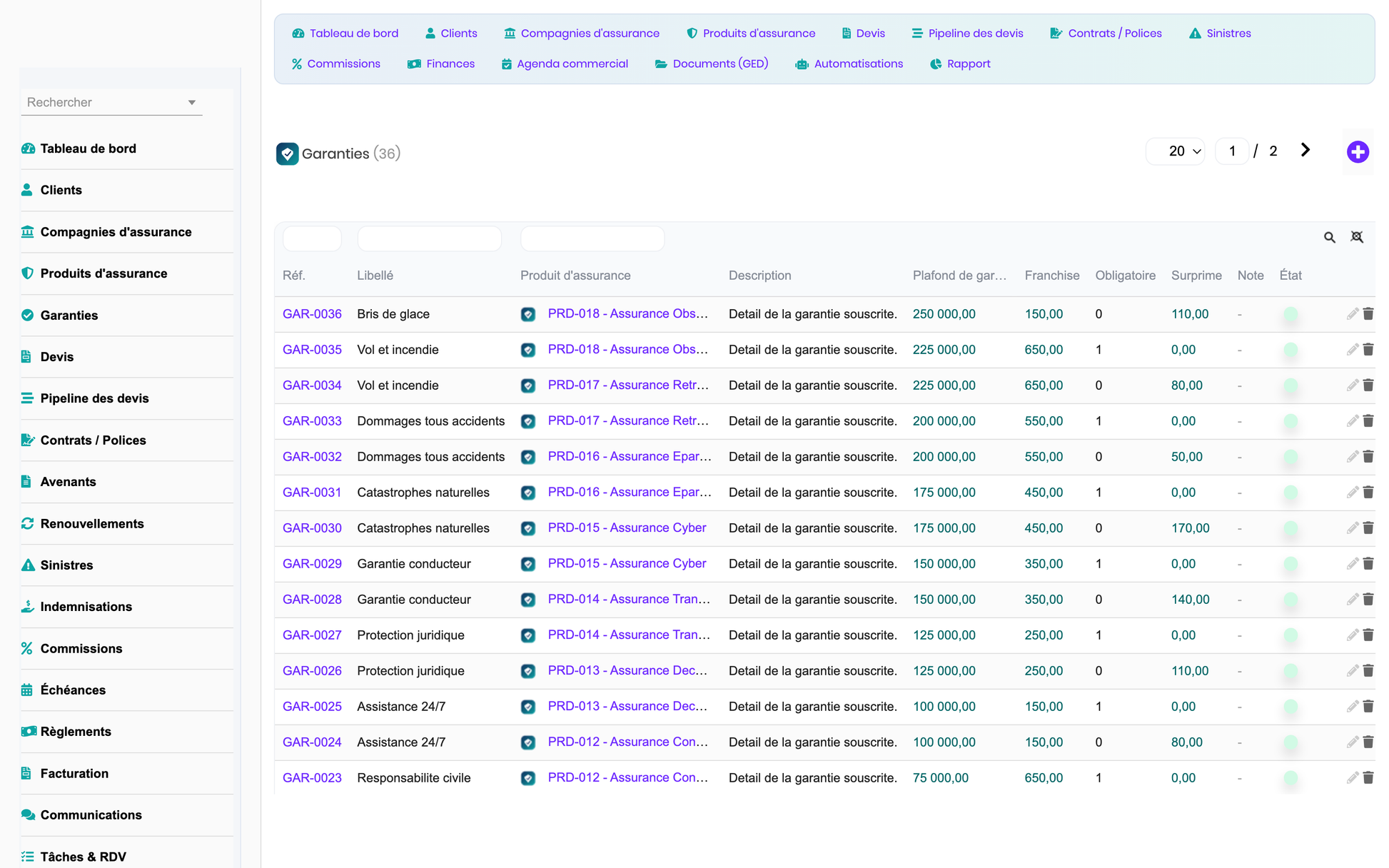
Task: Click the 75 000,00 plafond value
Action: pyautogui.click(x=940, y=778)
